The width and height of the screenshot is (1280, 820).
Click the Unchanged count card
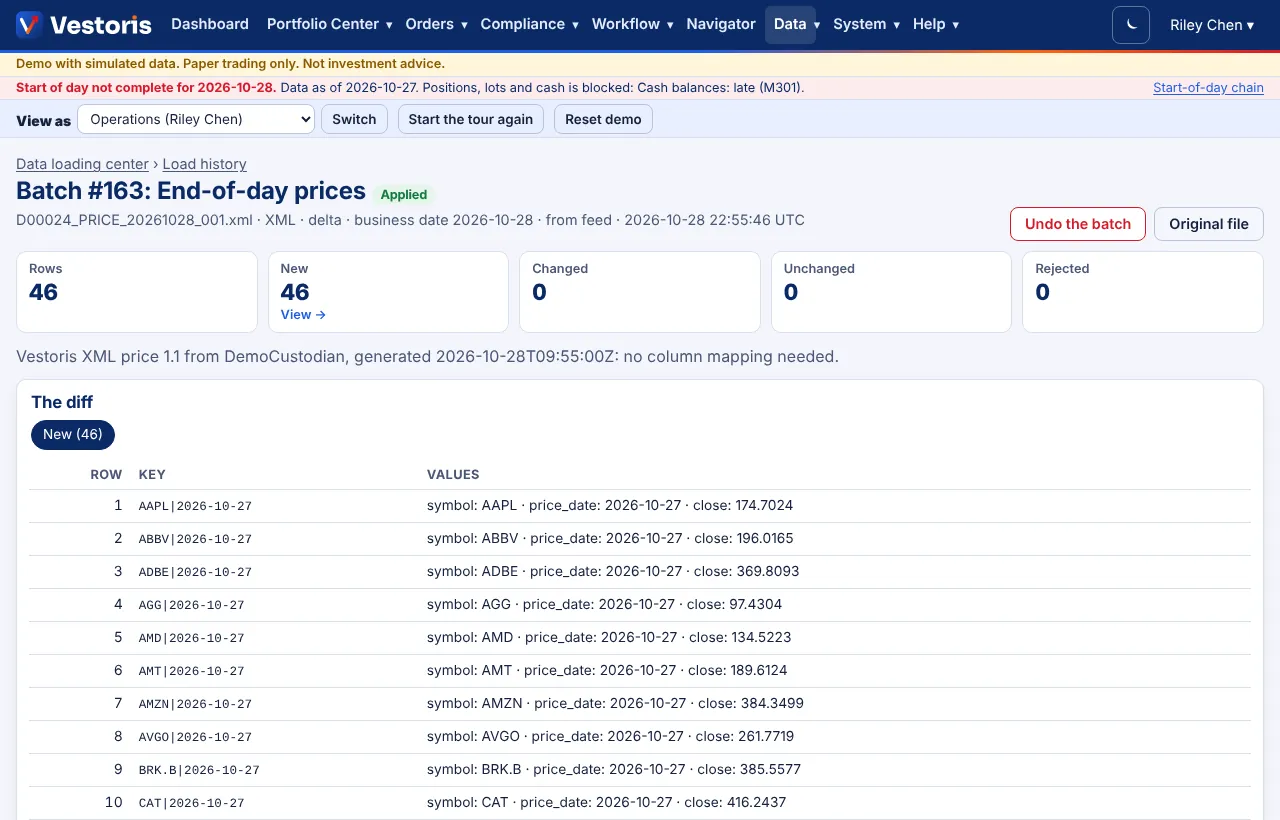point(891,292)
